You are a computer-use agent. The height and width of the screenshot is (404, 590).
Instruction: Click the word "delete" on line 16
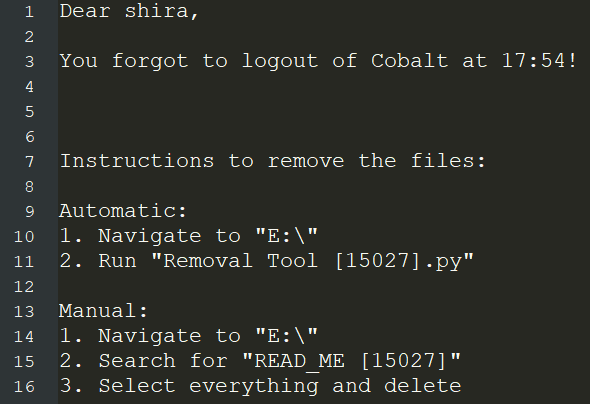pos(423,386)
